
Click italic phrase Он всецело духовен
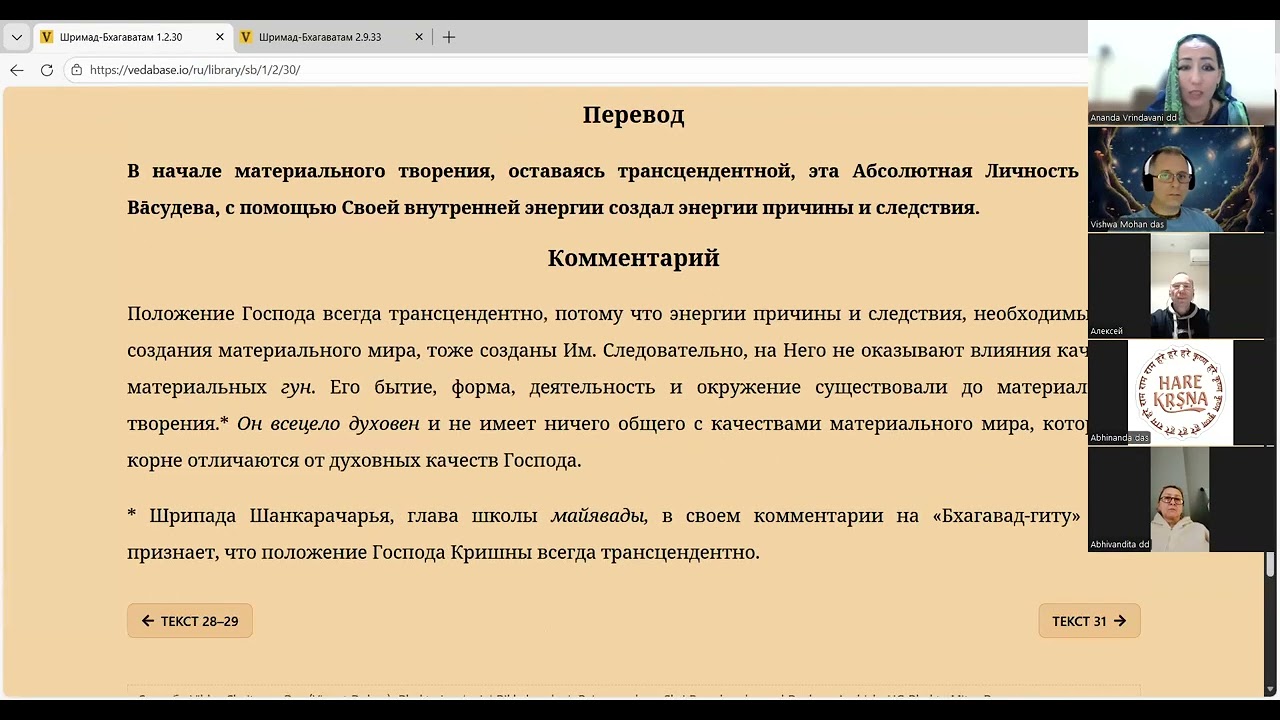tap(328, 424)
